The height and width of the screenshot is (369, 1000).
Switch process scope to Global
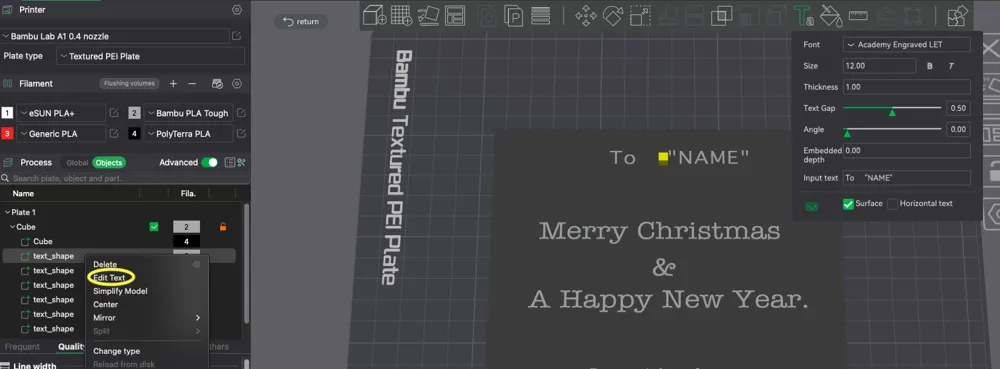(77, 163)
